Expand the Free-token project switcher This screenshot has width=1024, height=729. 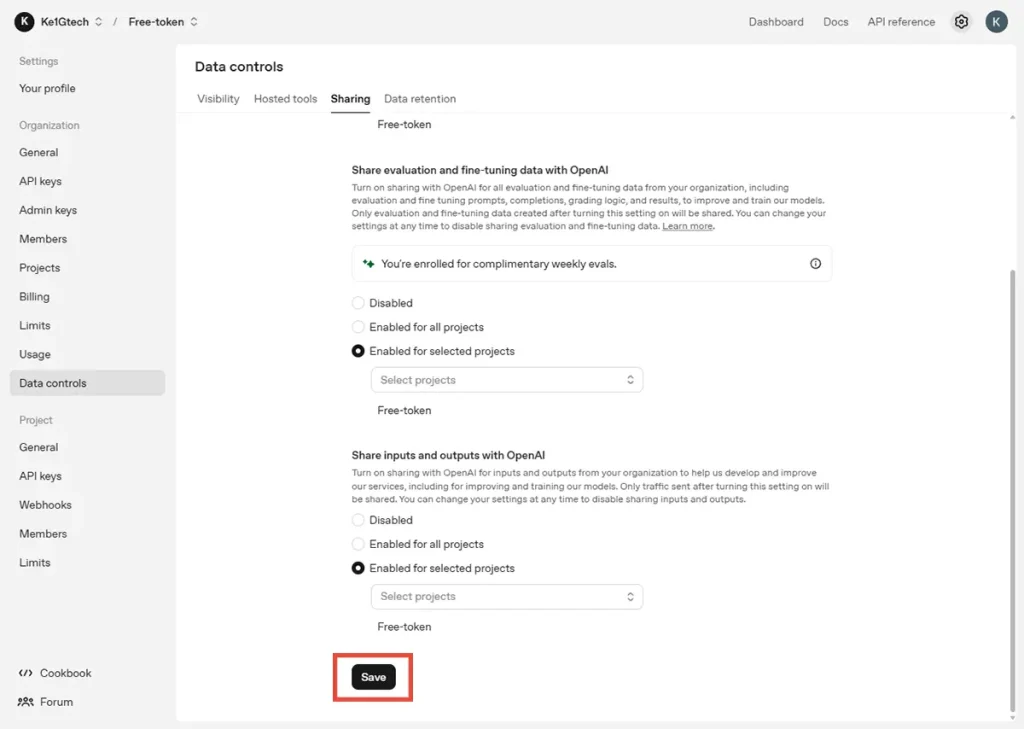click(194, 22)
